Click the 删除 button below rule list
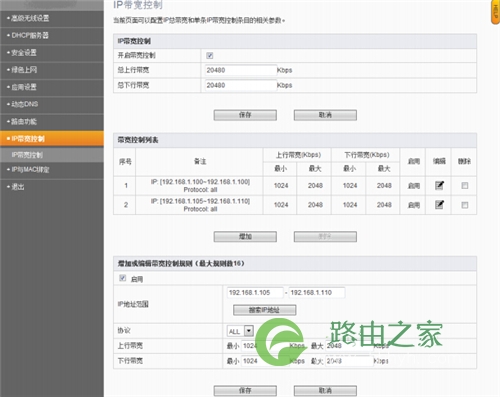Screen dimensions: 500x397 click(325, 237)
